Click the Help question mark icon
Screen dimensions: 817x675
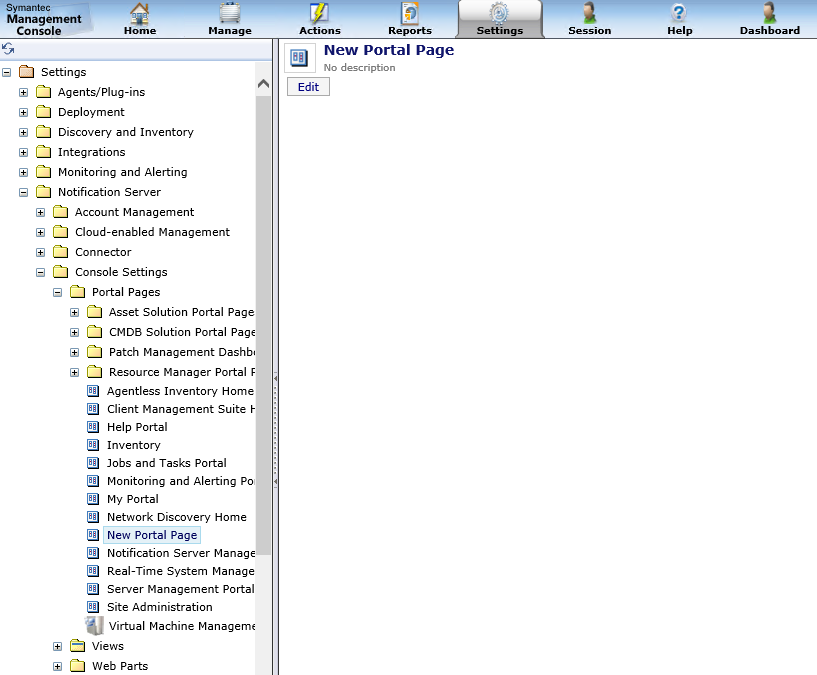point(679,13)
